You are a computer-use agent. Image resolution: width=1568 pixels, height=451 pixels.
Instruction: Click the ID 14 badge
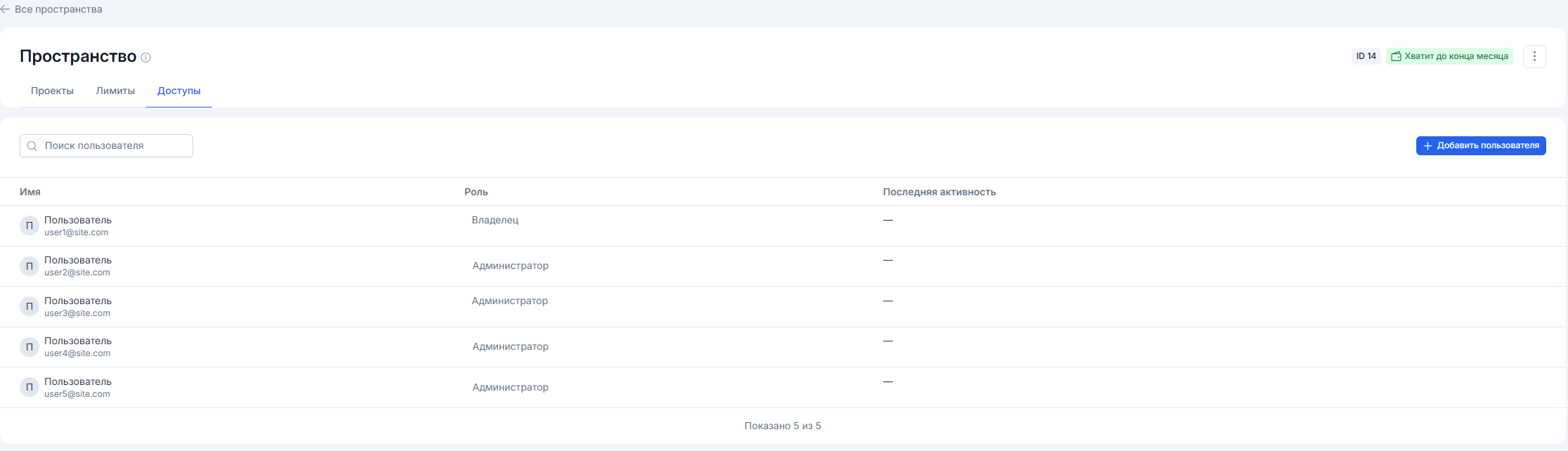tap(1366, 56)
